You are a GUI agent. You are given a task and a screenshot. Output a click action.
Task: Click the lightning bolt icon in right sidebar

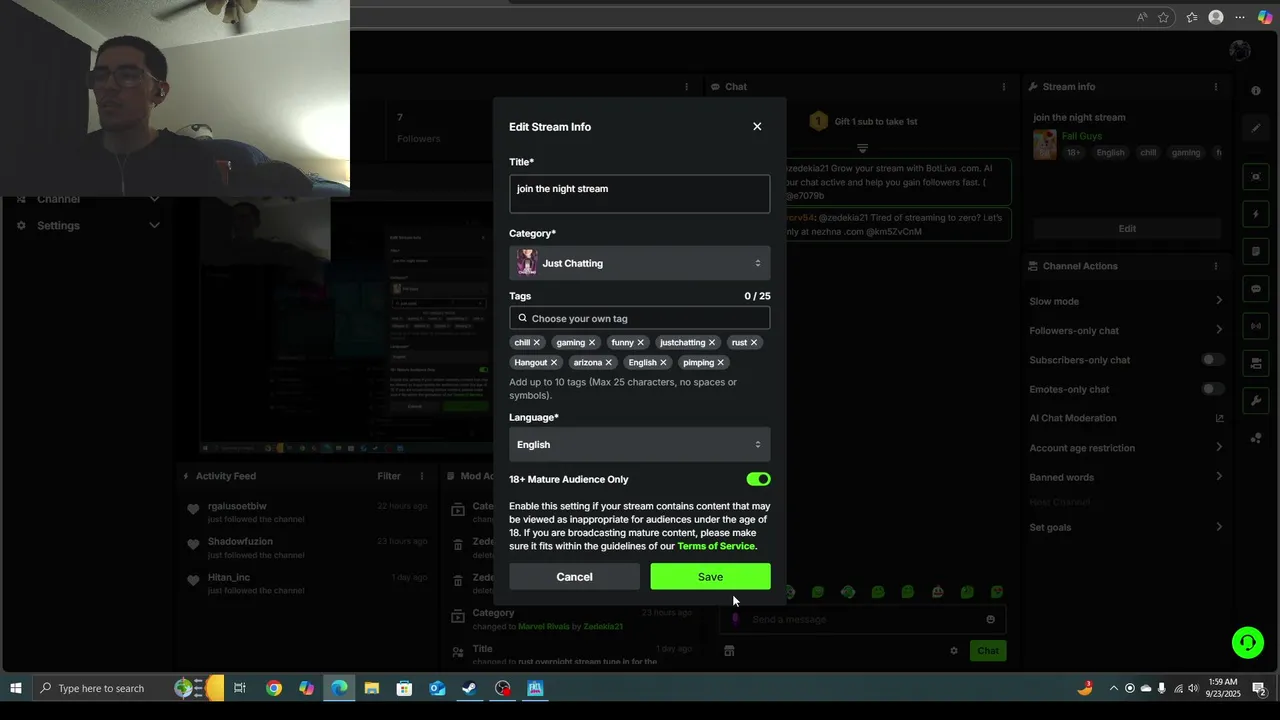(1256, 214)
